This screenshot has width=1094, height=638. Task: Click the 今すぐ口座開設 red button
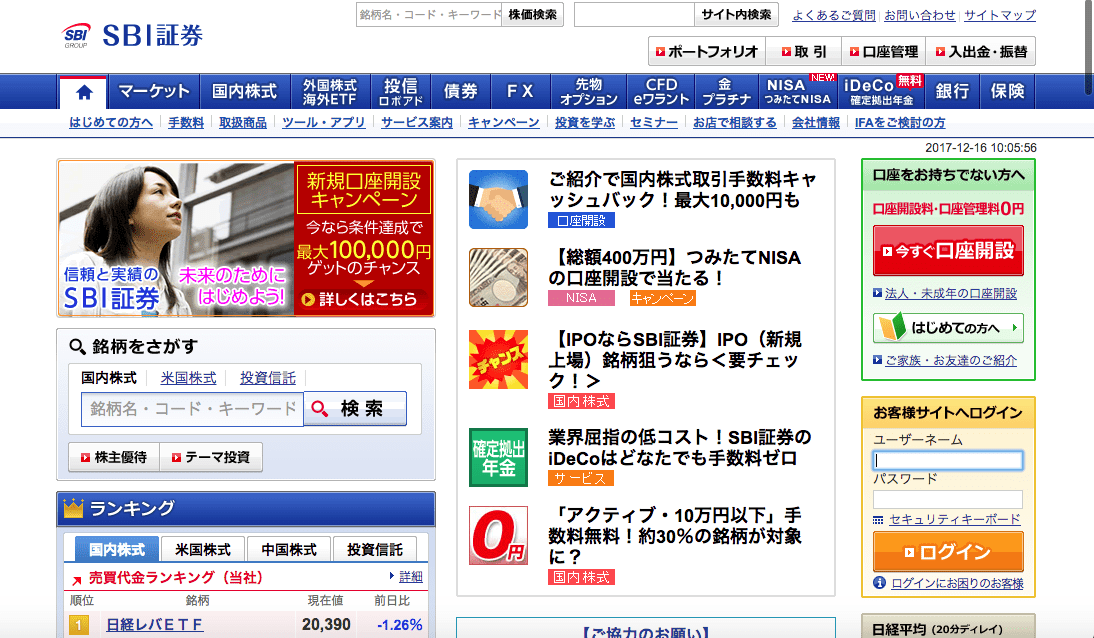pyautogui.click(x=947, y=250)
